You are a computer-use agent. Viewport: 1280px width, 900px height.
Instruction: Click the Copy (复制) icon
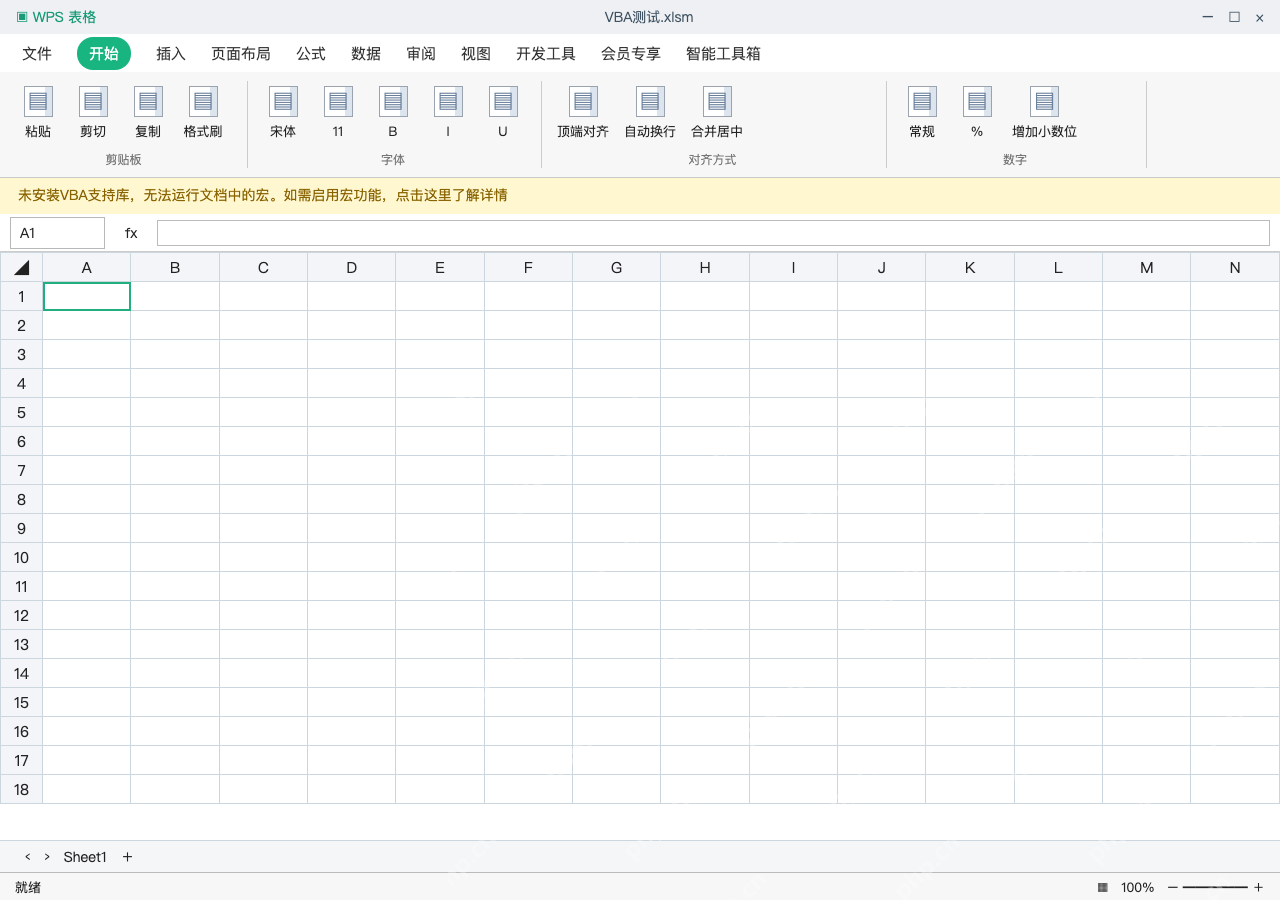click(148, 101)
